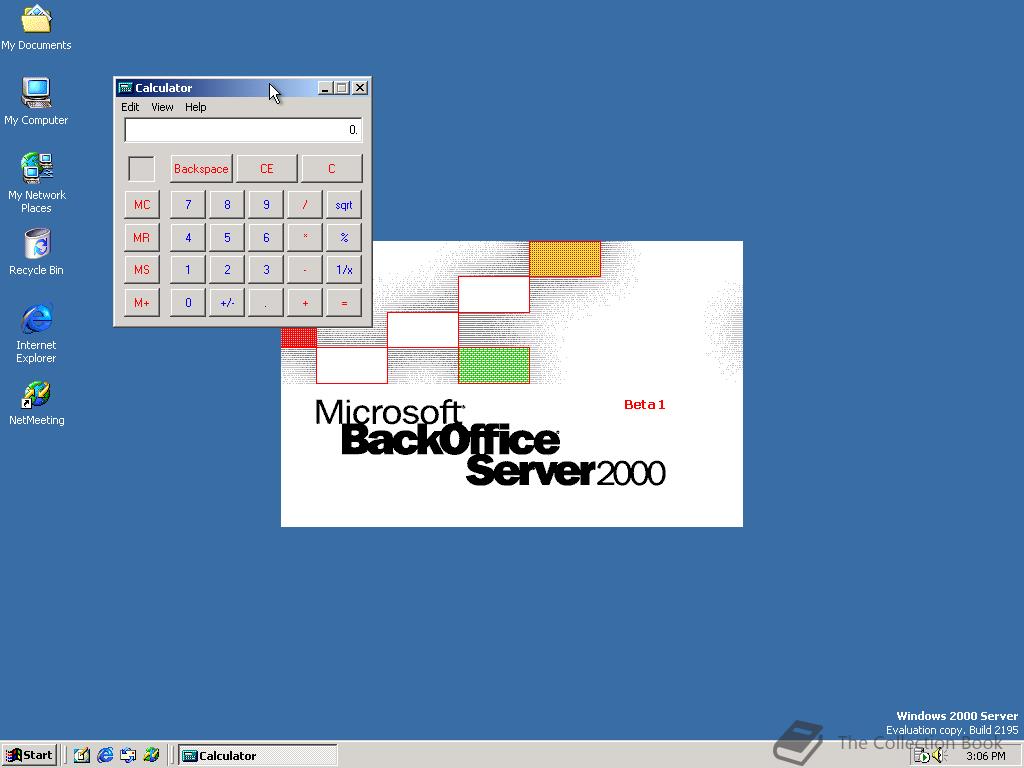This screenshot has height=768, width=1024.
Task: Click the Calculator title bar icon
Action: 125,88
